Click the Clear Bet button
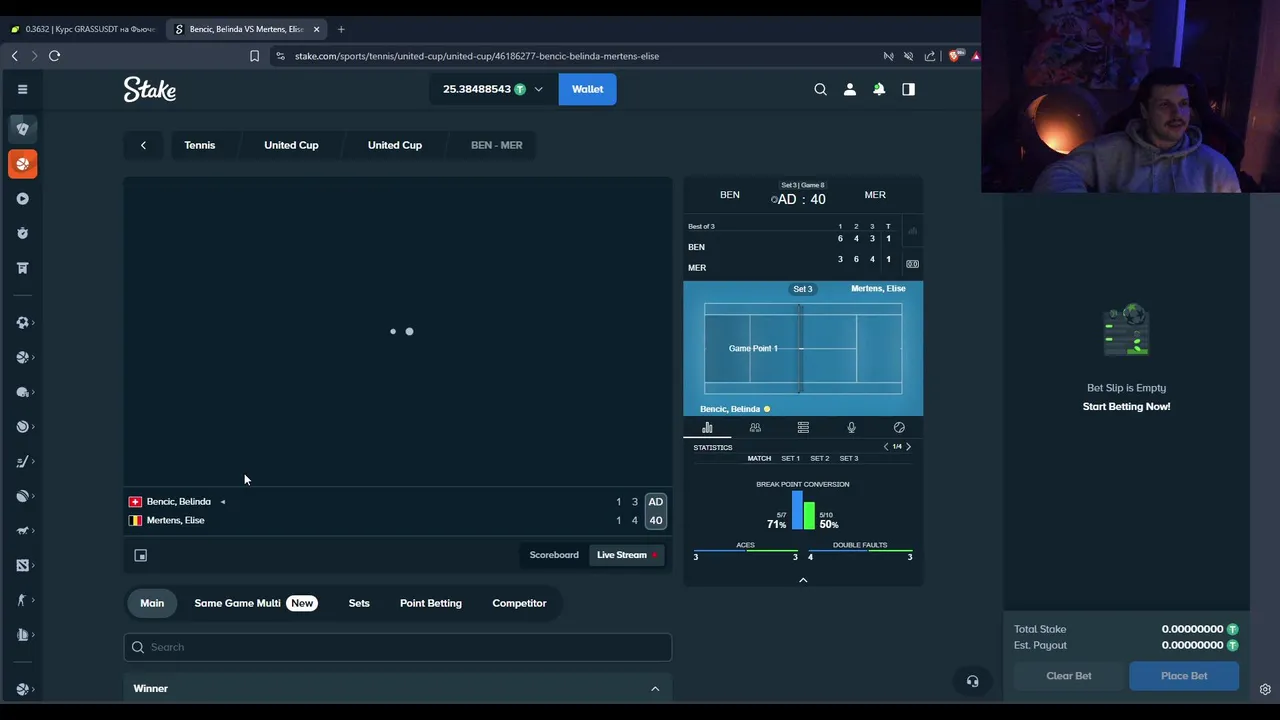The height and width of the screenshot is (720, 1280). (1069, 676)
